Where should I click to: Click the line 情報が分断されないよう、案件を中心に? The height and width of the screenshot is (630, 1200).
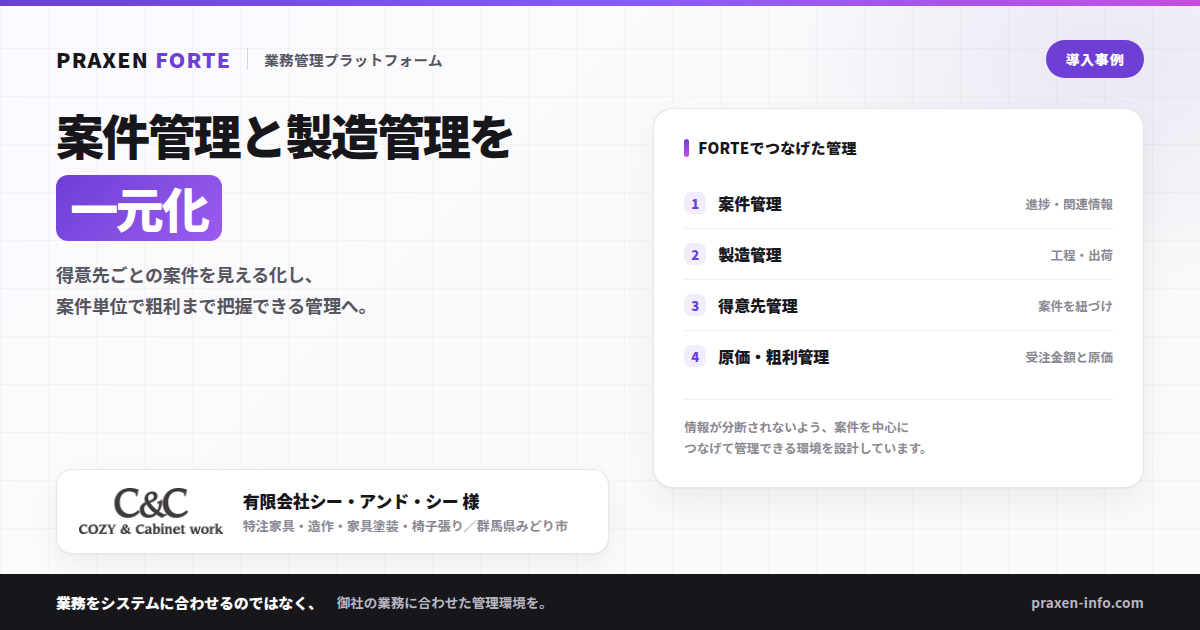pyautogui.click(x=796, y=427)
